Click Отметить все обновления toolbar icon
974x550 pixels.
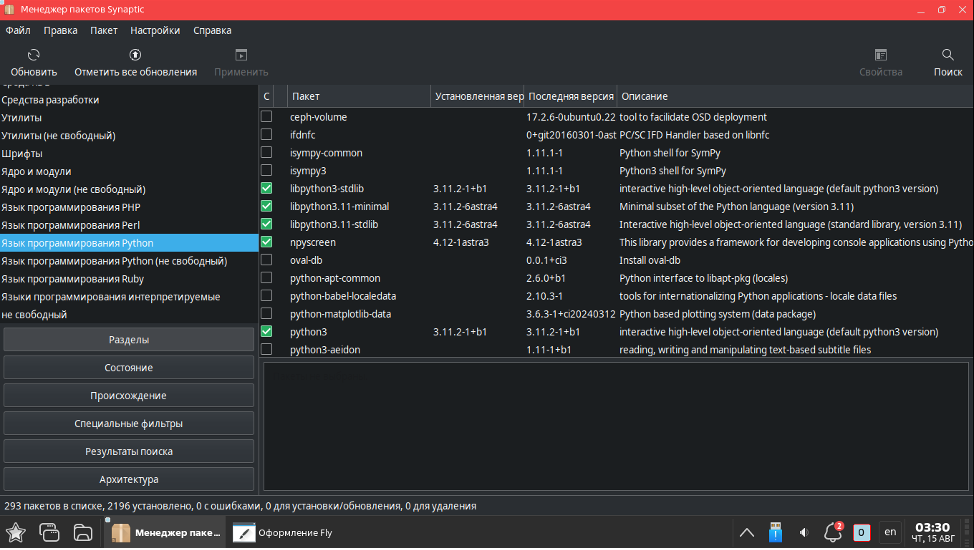[x=135, y=56]
